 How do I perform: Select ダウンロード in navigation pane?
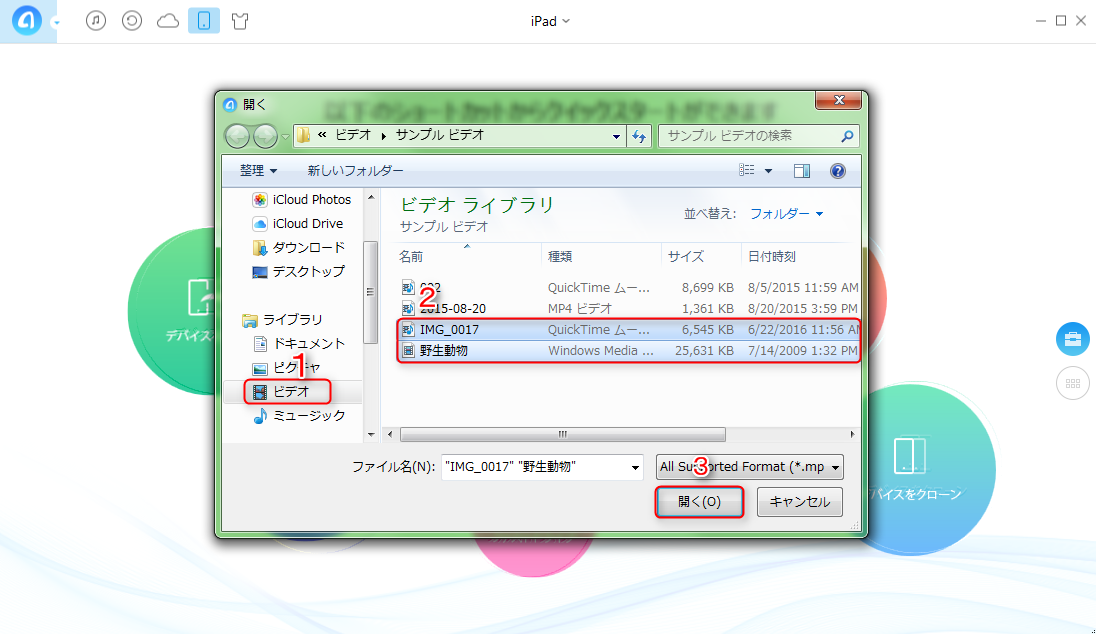298,247
